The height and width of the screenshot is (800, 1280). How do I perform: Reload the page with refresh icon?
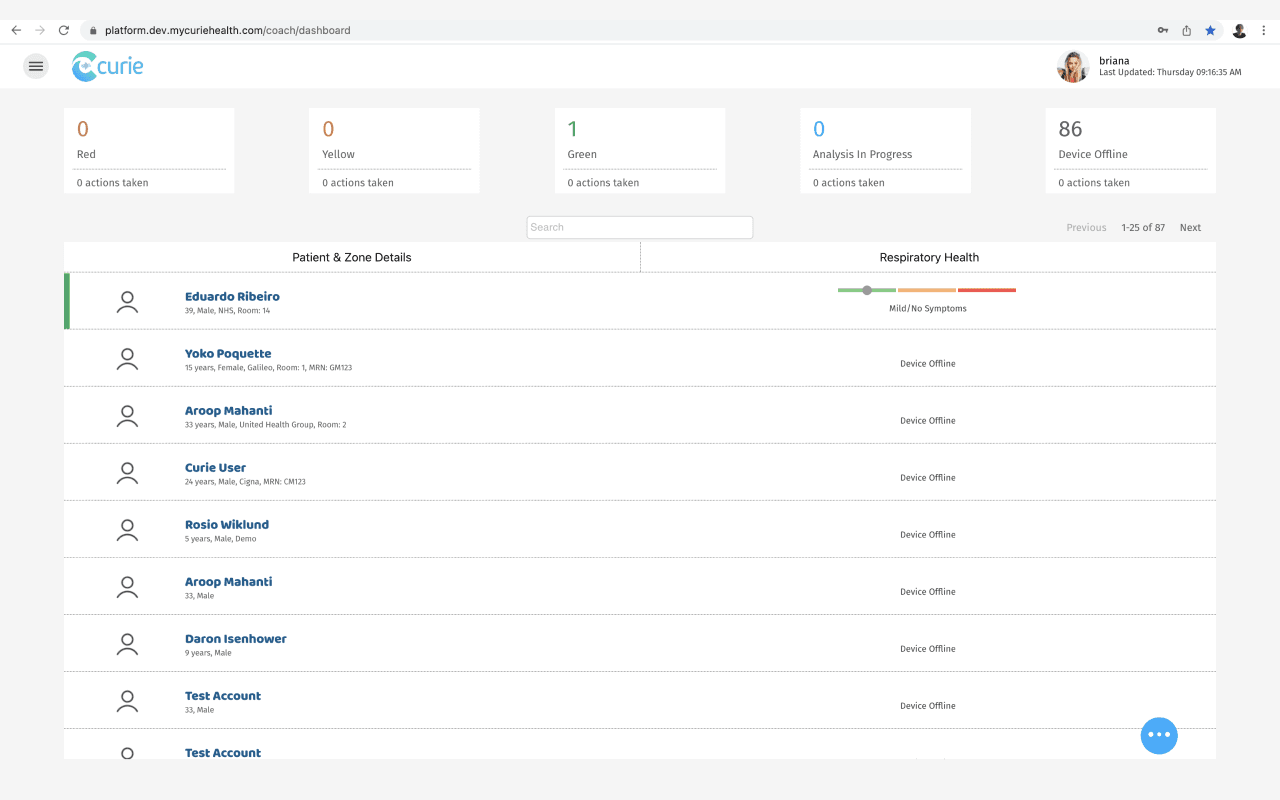[x=64, y=30]
